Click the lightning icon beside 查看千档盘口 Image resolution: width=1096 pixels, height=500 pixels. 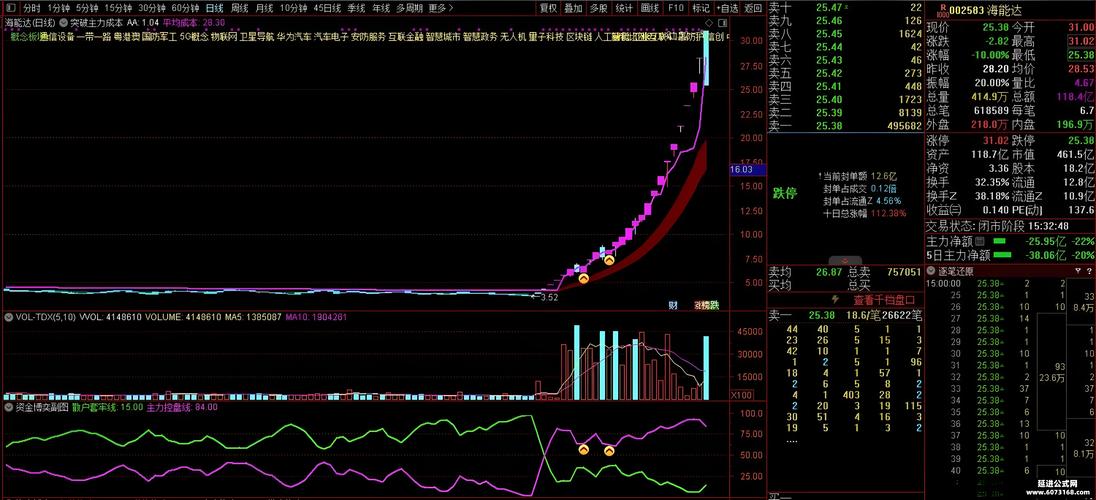coord(836,299)
